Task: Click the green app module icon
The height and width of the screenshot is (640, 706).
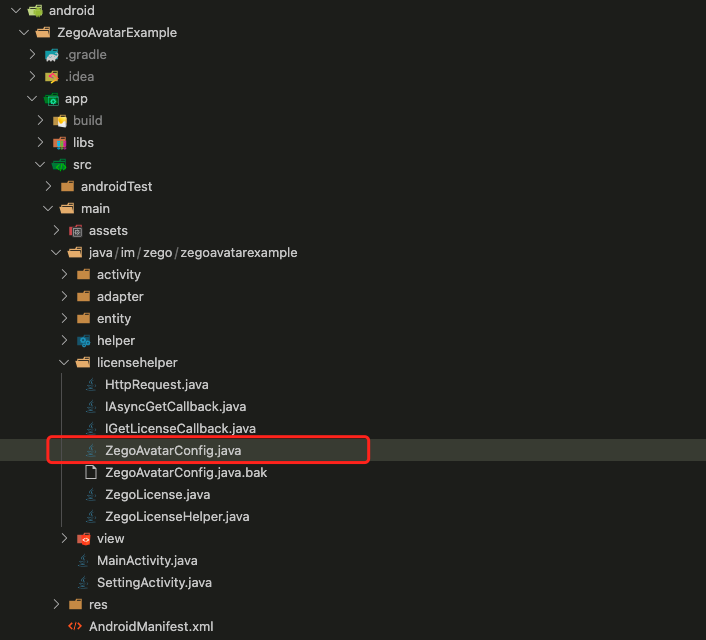Action: click(51, 99)
